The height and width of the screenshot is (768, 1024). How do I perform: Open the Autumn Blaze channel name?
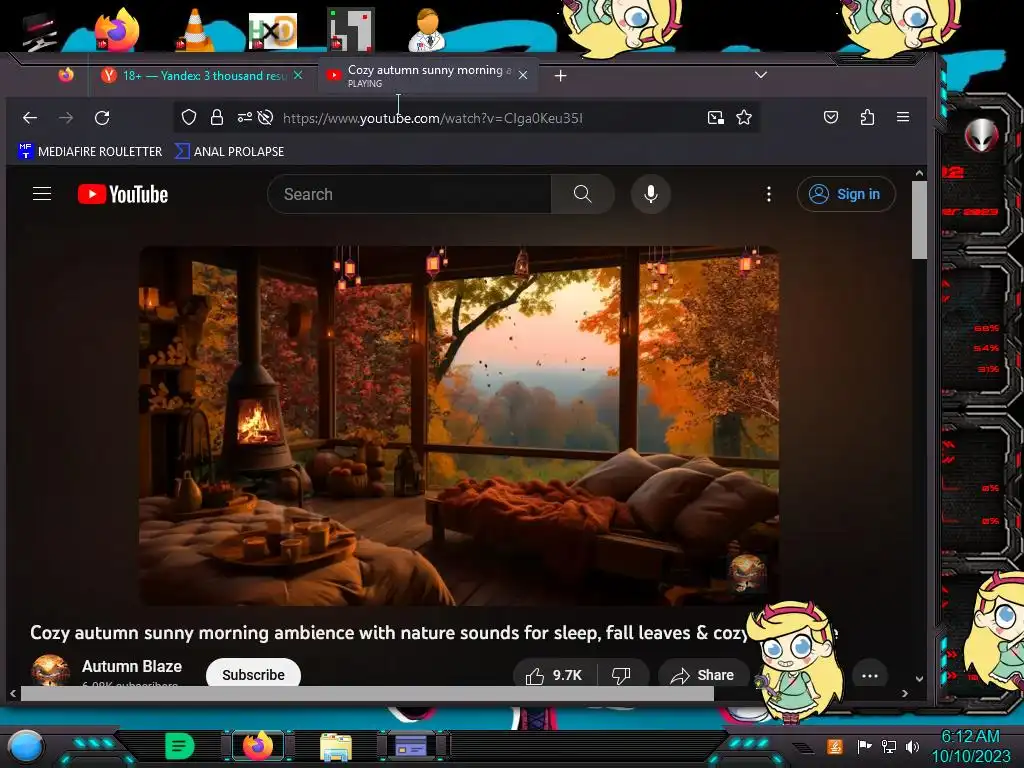pyautogui.click(x=132, y=666)
